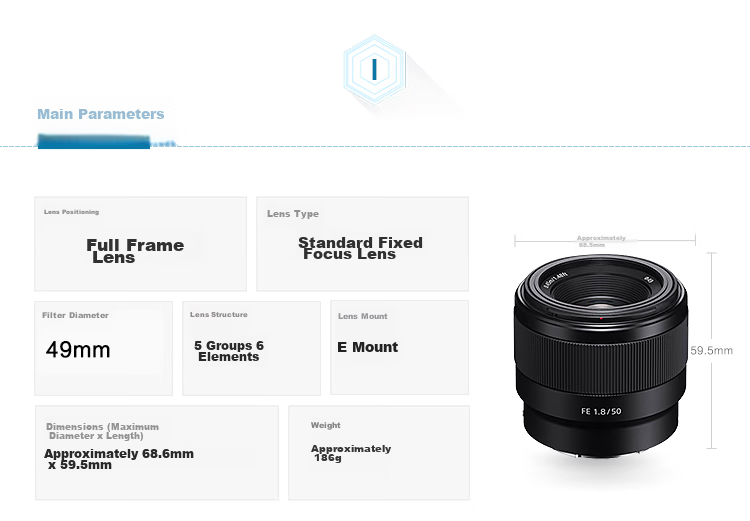Click the 5 Groups 6 Elements text

tap(229, 351)
